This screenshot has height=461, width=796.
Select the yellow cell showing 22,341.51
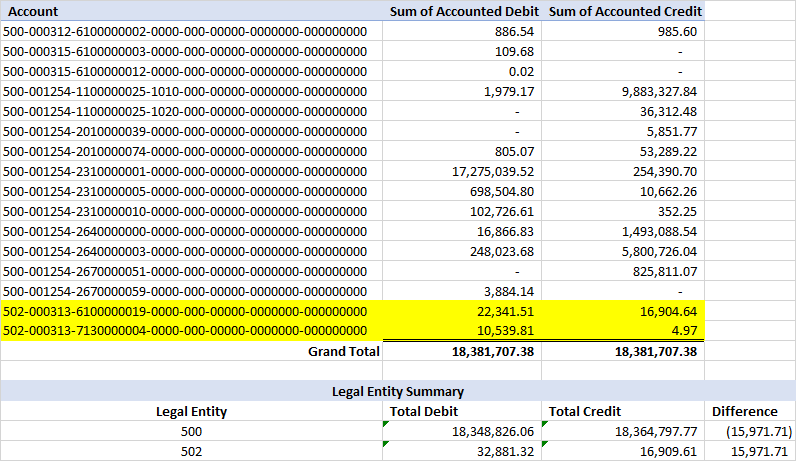tap(462, 311)
